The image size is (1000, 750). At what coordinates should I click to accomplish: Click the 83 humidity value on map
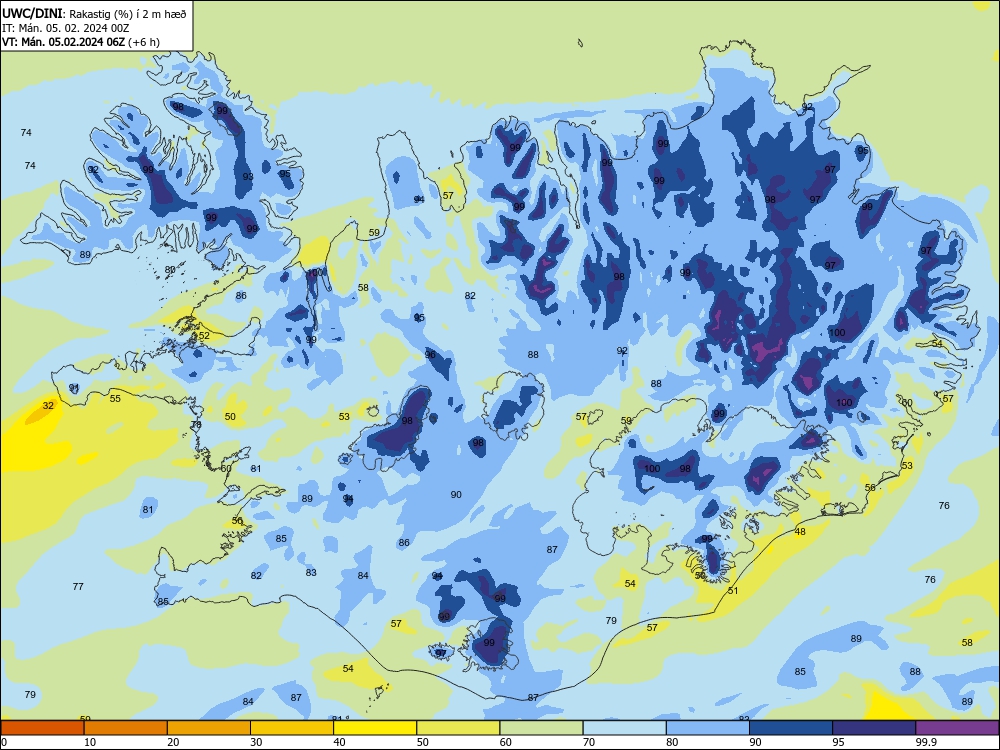coord(311,572)
